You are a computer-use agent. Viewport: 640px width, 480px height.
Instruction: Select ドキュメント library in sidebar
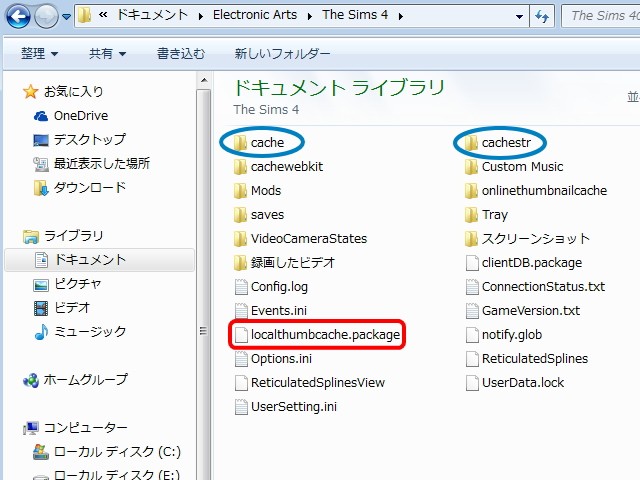[x=99, y=260]
